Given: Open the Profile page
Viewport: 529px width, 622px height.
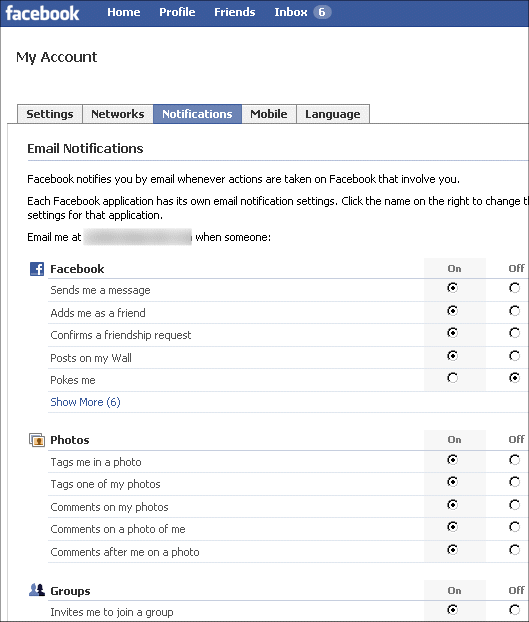Looking at the screenshot, I should point(177,12).
